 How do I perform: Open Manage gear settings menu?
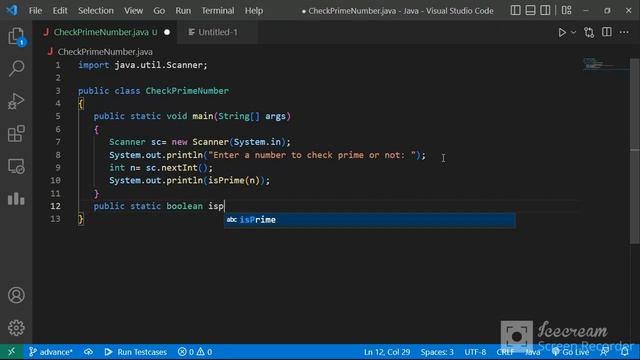click(x=16, y=328)
